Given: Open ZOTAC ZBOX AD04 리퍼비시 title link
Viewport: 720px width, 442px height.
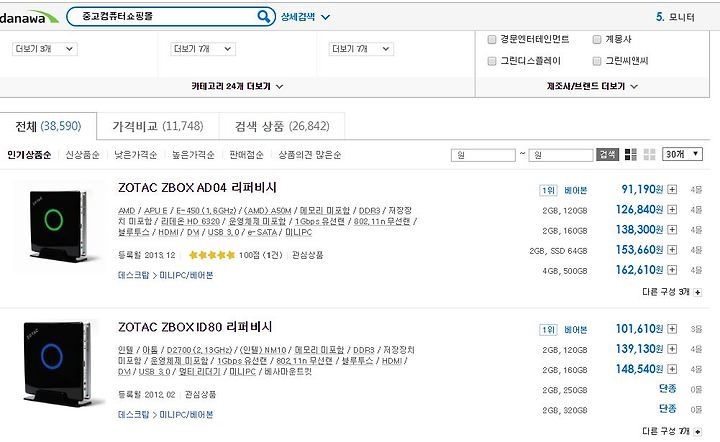Looking at the screenshot, I should 197,187.
